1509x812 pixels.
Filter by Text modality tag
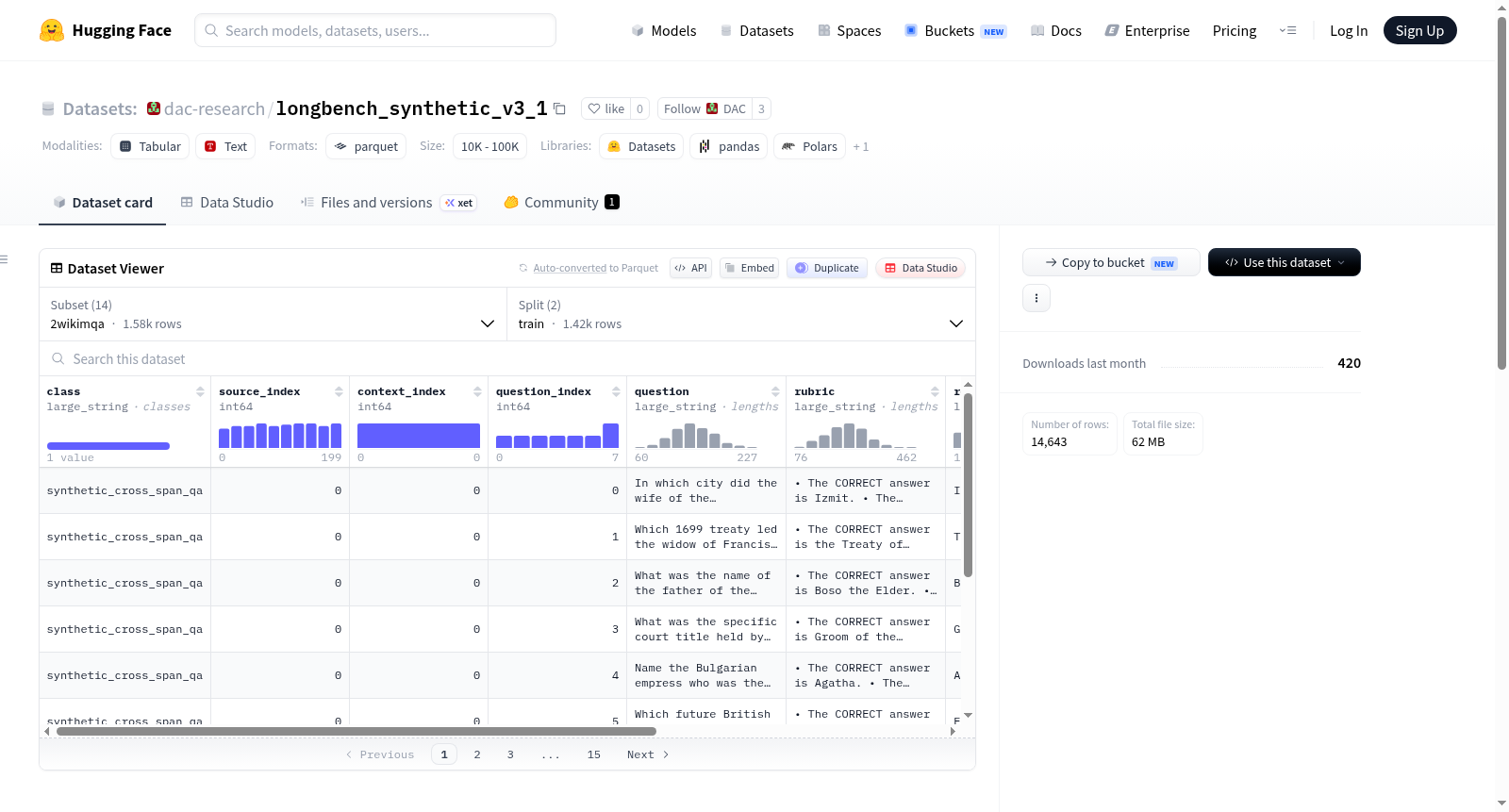[225, 146]
